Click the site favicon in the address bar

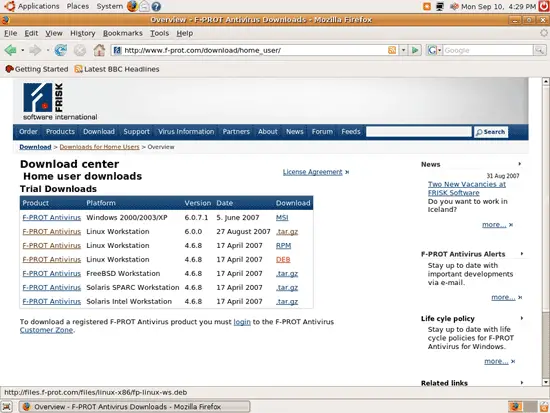click(117, 50)
